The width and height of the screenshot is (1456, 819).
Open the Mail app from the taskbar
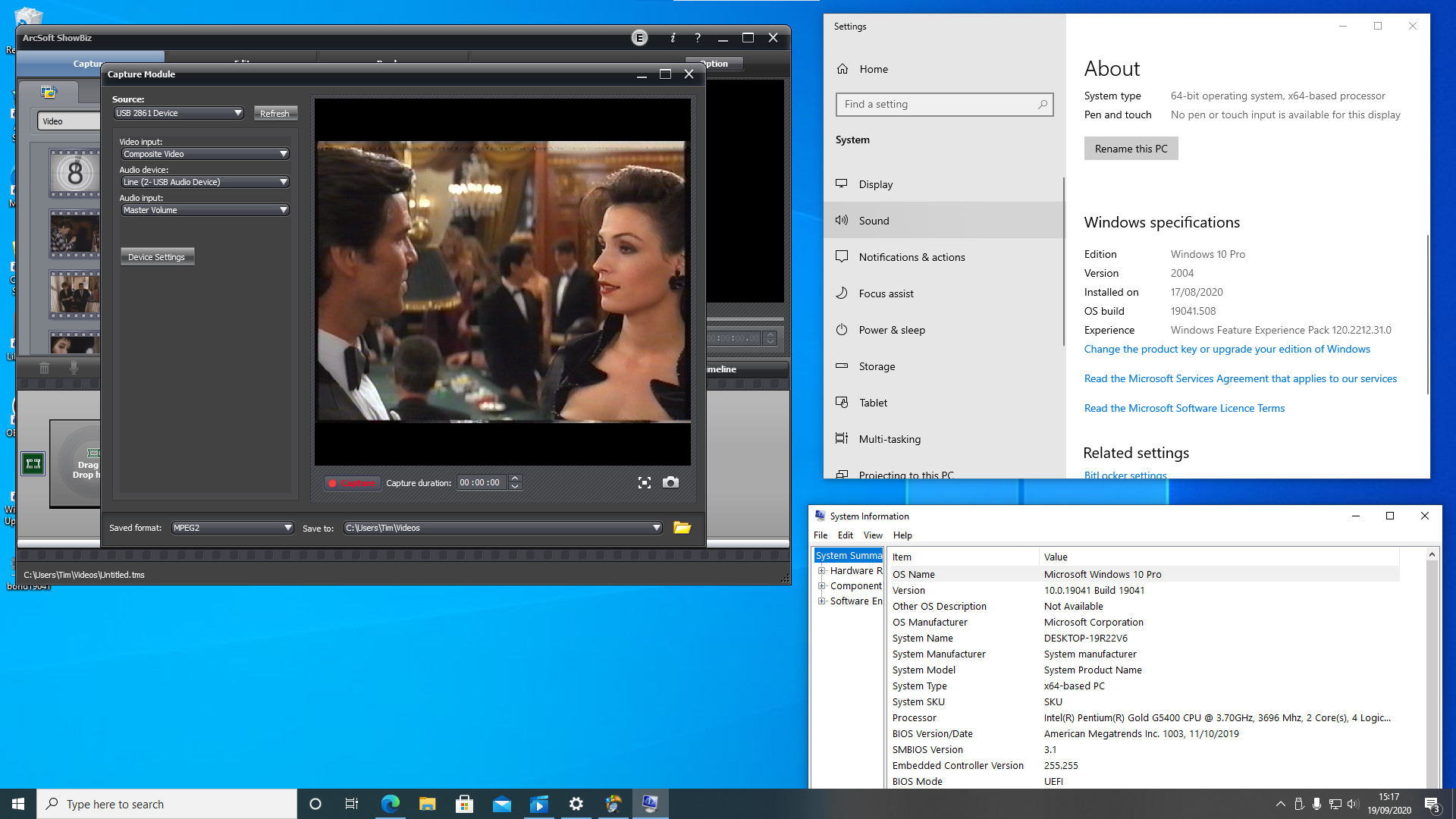pos(501,804)
